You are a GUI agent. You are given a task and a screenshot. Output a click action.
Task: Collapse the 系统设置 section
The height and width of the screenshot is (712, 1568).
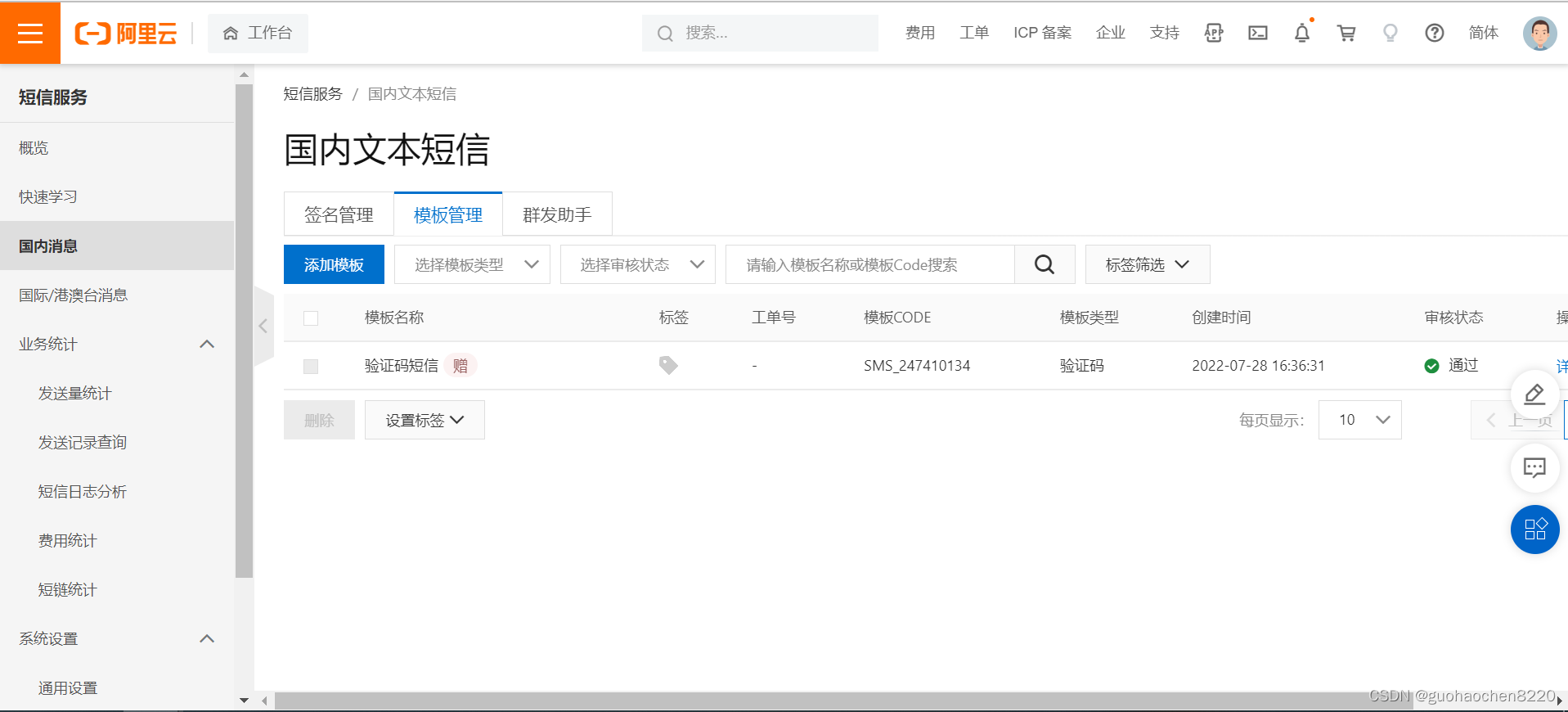pos(207,639)
